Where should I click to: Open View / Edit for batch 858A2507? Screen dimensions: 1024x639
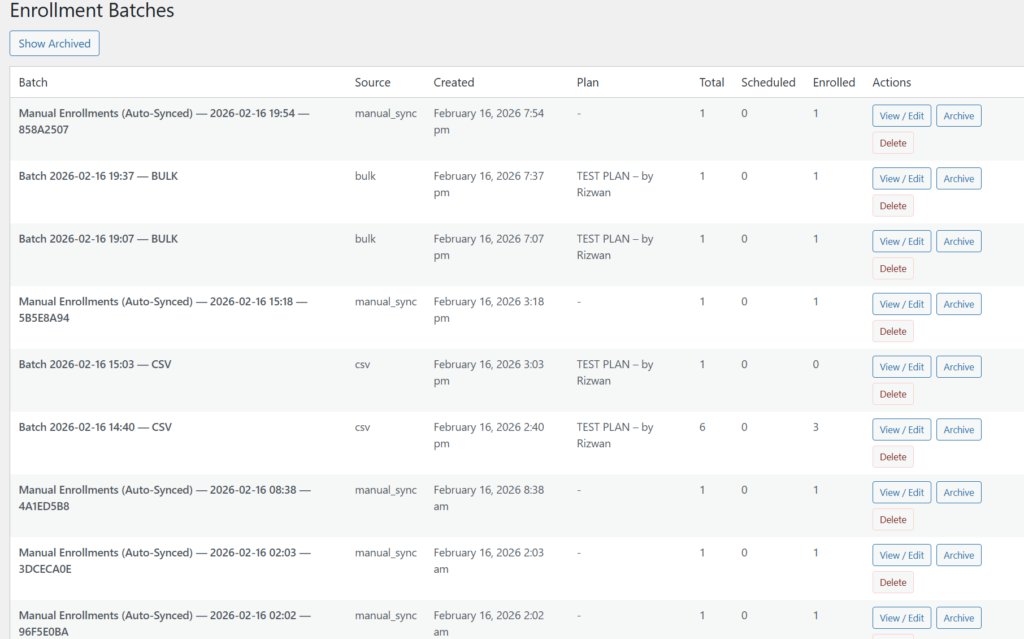coord(901,116)
